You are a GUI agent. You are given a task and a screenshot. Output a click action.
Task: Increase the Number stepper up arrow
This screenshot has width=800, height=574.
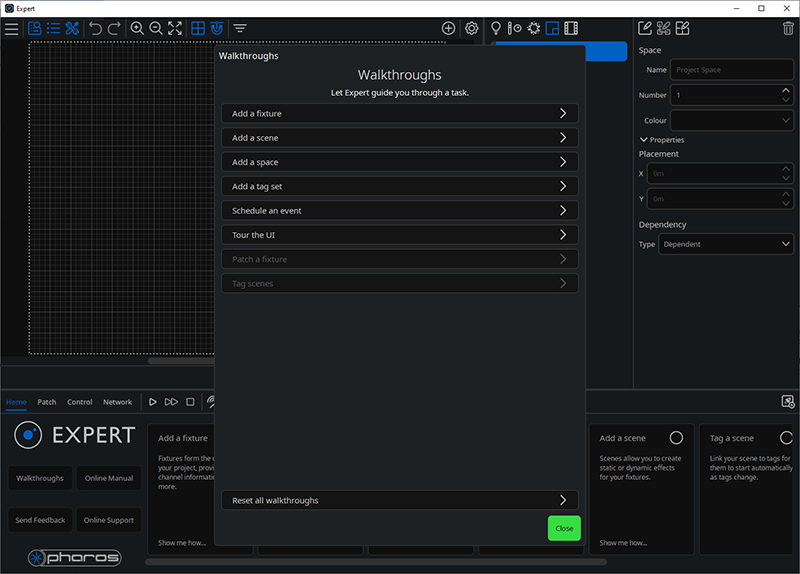[786, 90]
